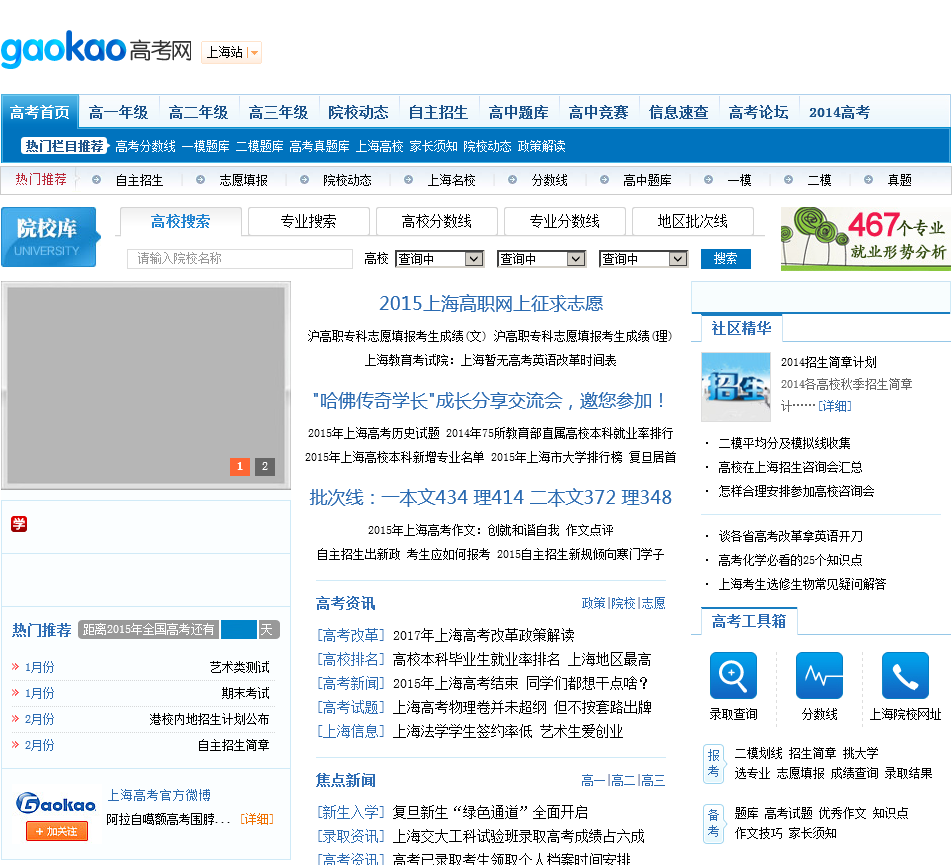Click the 院校库 University badge
Image resolution: width=952 pixels, height=865 pixels.
49,238
